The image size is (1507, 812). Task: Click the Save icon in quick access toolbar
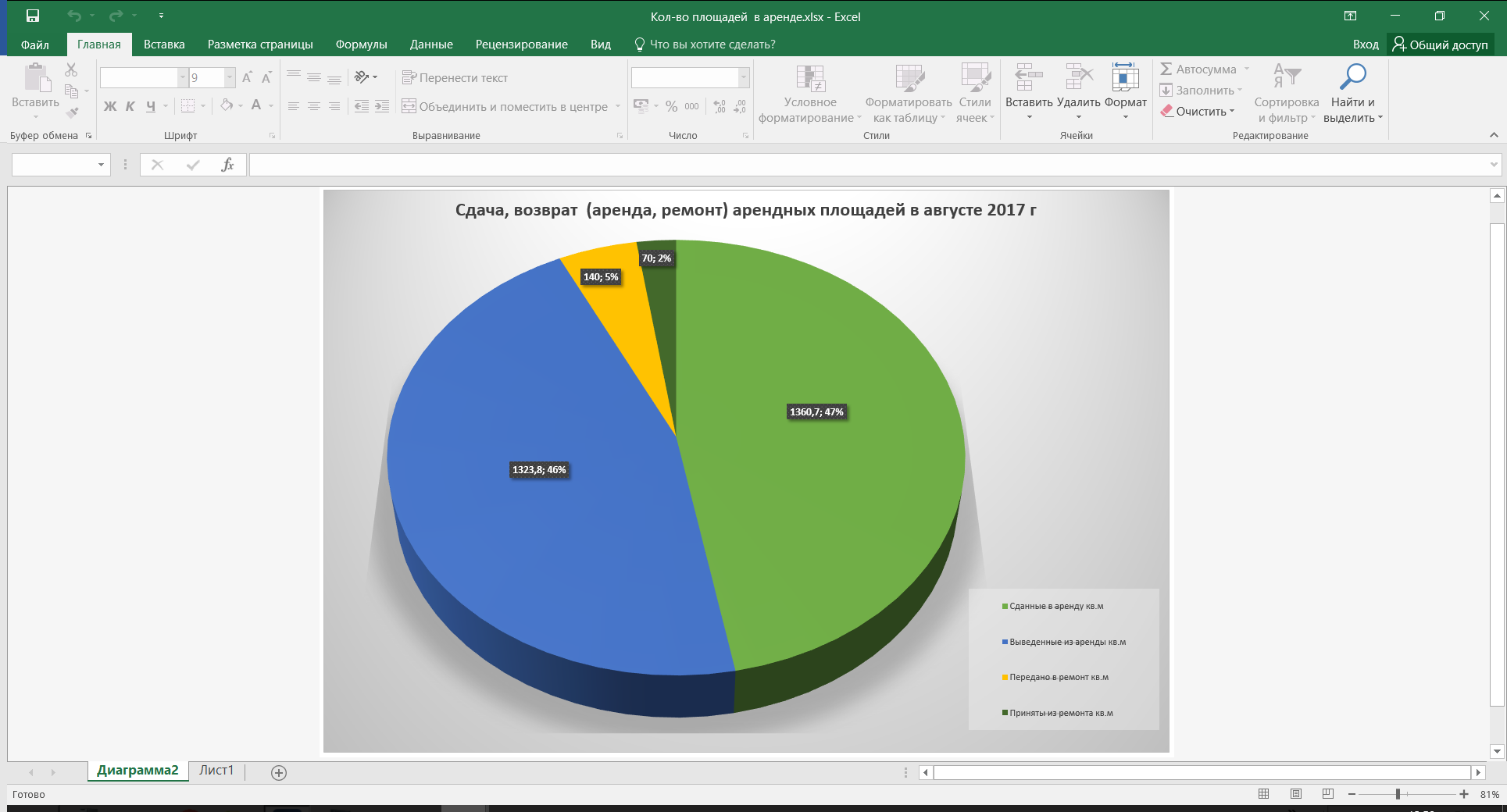(33, 16)
